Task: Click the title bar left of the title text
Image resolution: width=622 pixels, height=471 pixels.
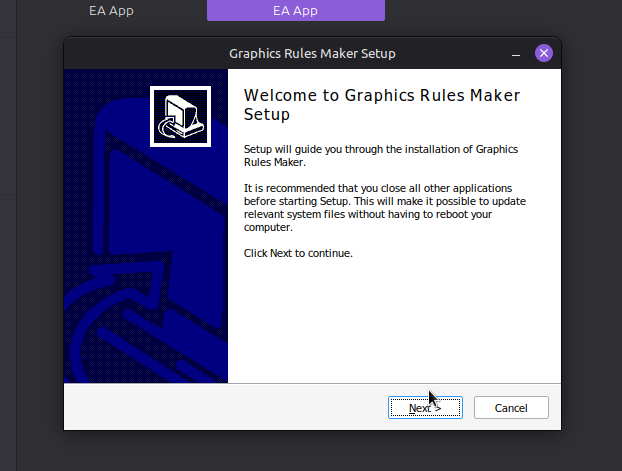Action: click(x=140, y=53)
